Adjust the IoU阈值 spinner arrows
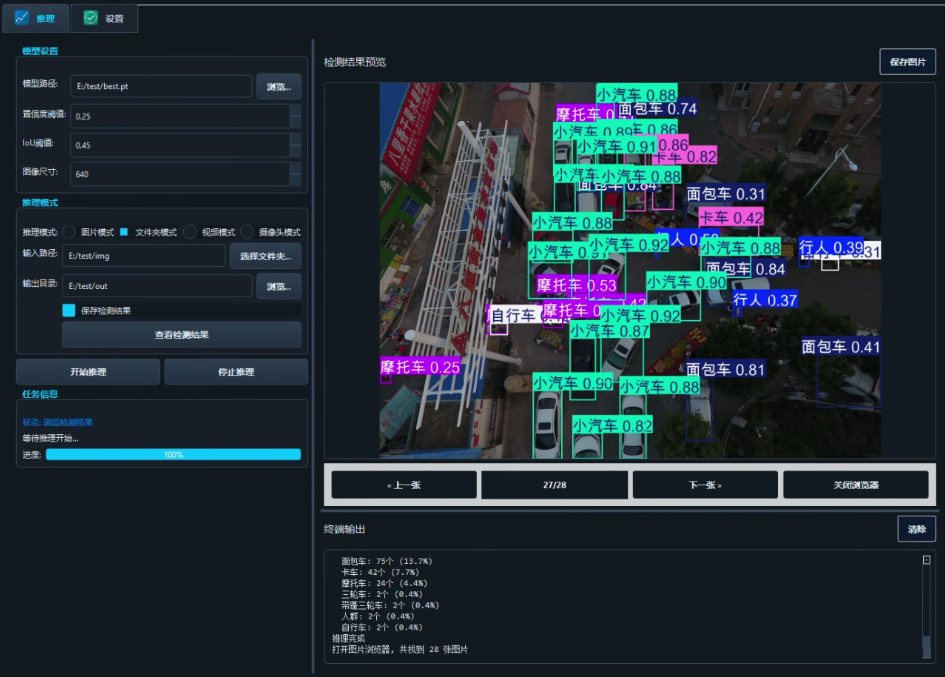This screenshot has height=677, width=945. [295, 145]
